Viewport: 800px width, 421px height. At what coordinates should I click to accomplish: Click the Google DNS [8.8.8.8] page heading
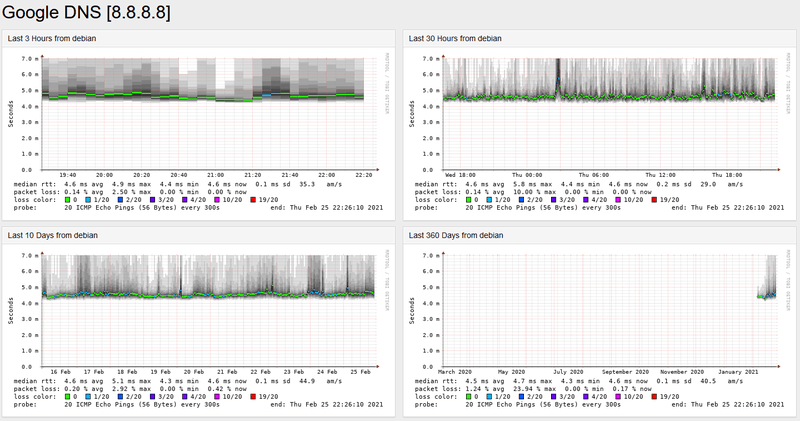tap(86, 12)
